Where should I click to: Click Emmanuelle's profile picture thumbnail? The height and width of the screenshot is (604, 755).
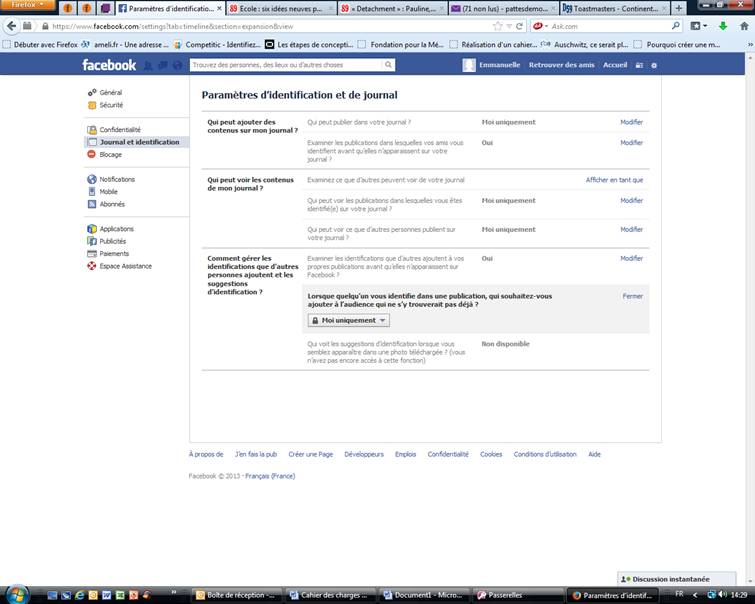[x=469, y=65]
